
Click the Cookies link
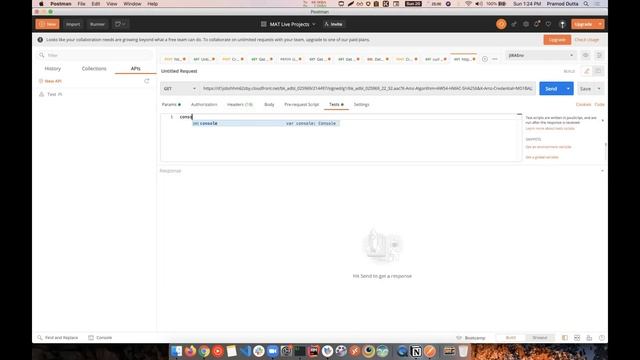click(583, 104)
